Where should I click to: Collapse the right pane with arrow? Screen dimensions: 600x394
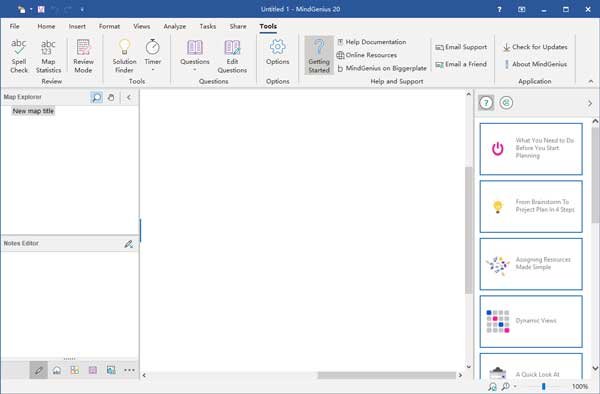590,103
